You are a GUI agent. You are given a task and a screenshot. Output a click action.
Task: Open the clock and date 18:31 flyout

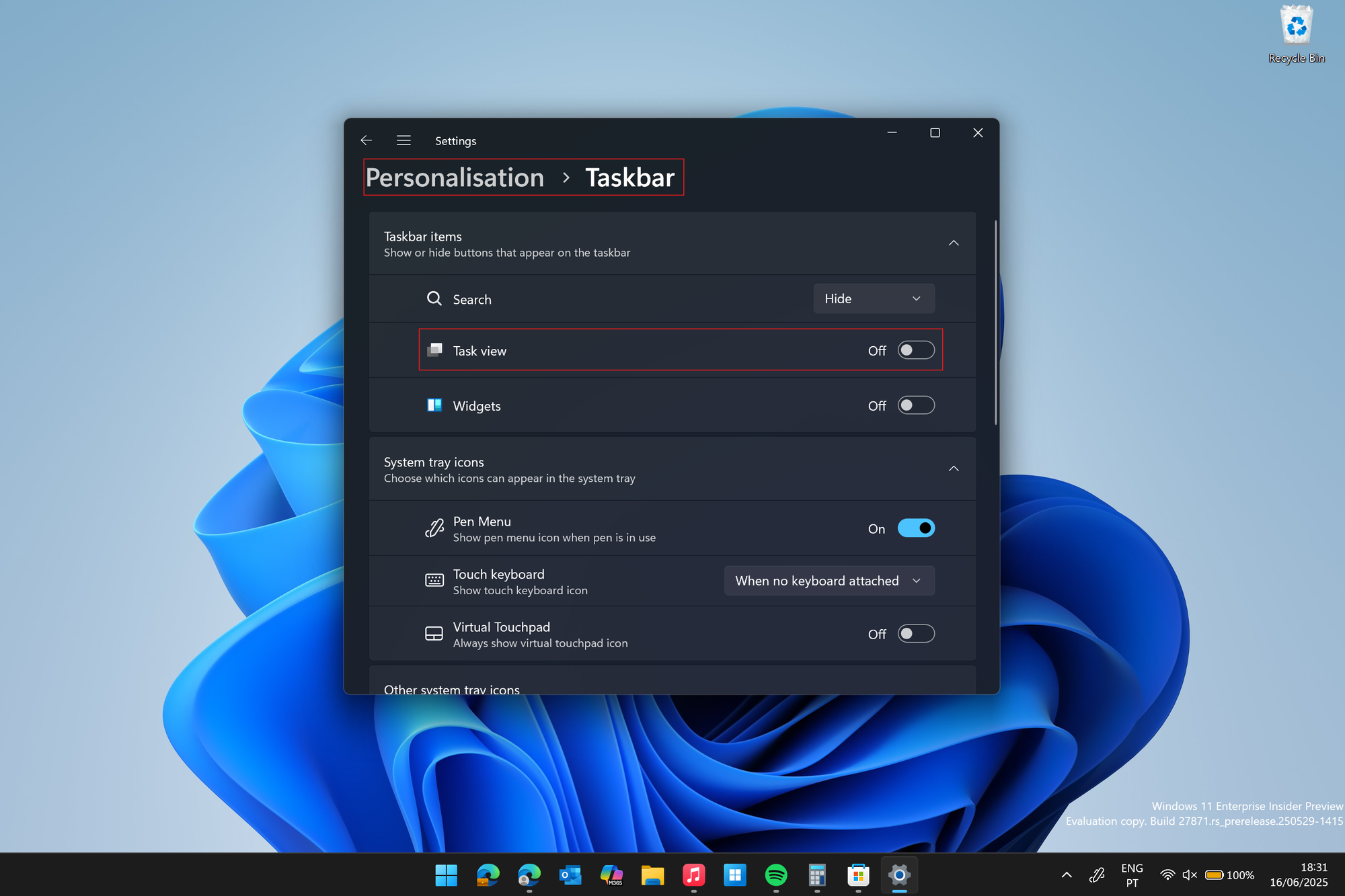pos(1299,875)
